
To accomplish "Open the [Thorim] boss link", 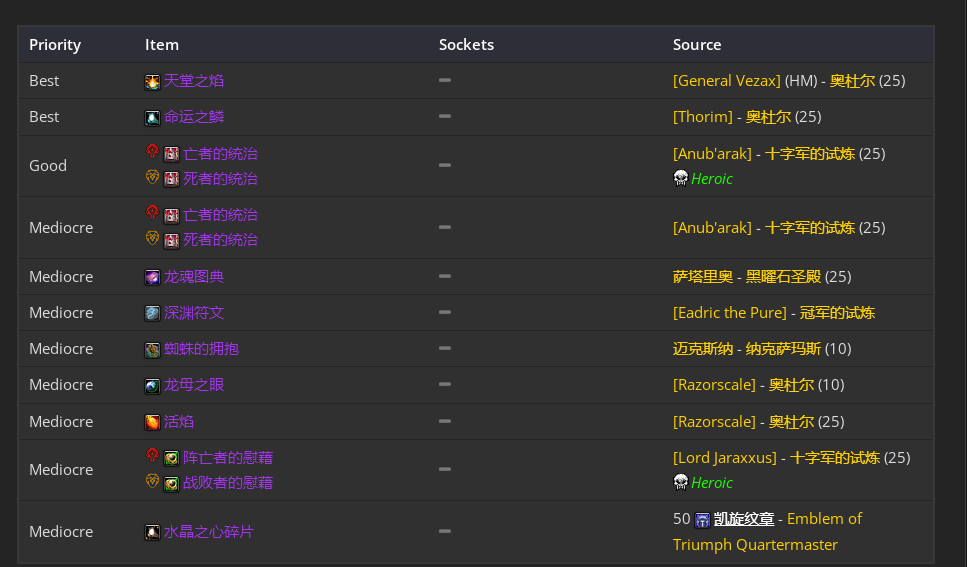I will point(702,117).
